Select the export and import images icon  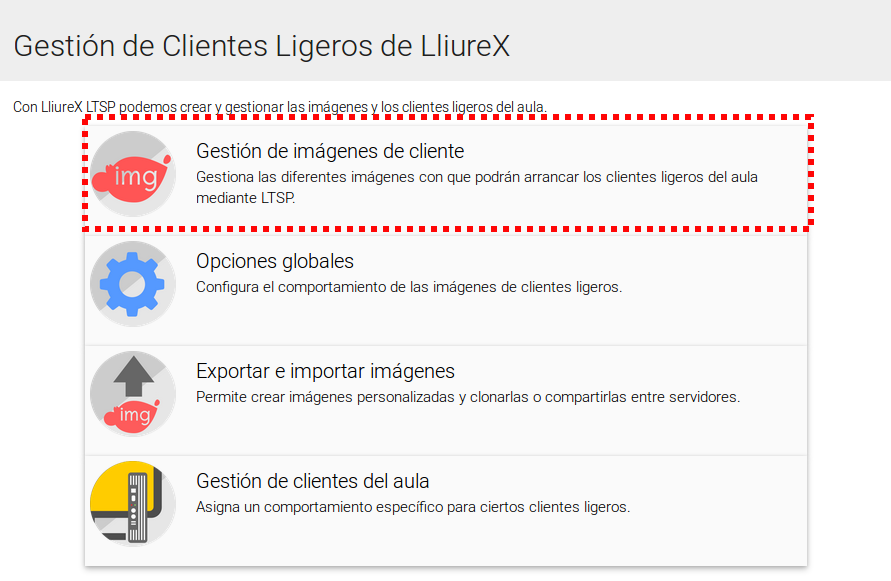(x=133, y=394)
